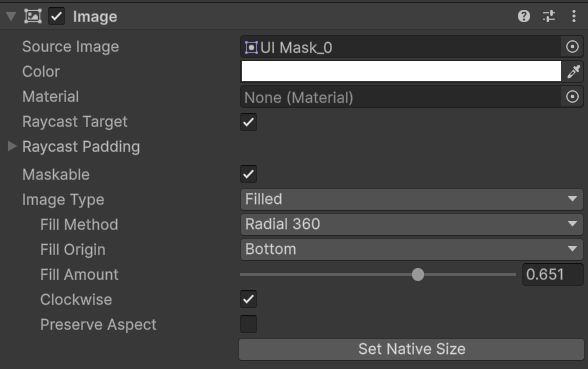Screen dimensions: 588x369
Task: Toggle Raycast Target checkbox
Action: pos(248,122)
